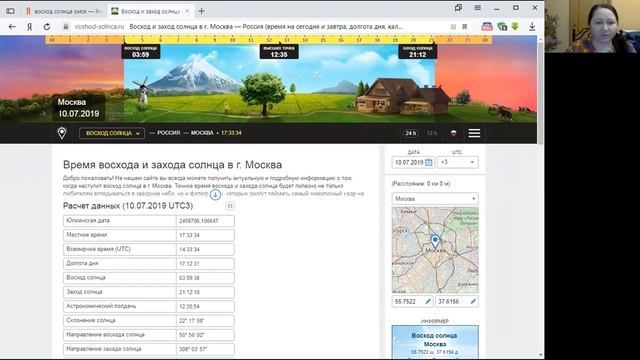Screen dimensions: 640x360
Task: Open the browser side panel icon
Action: point(10,11)
